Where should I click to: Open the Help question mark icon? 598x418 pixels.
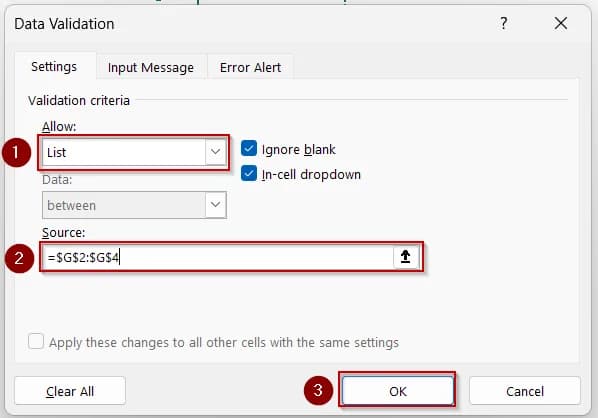(503, 23)
